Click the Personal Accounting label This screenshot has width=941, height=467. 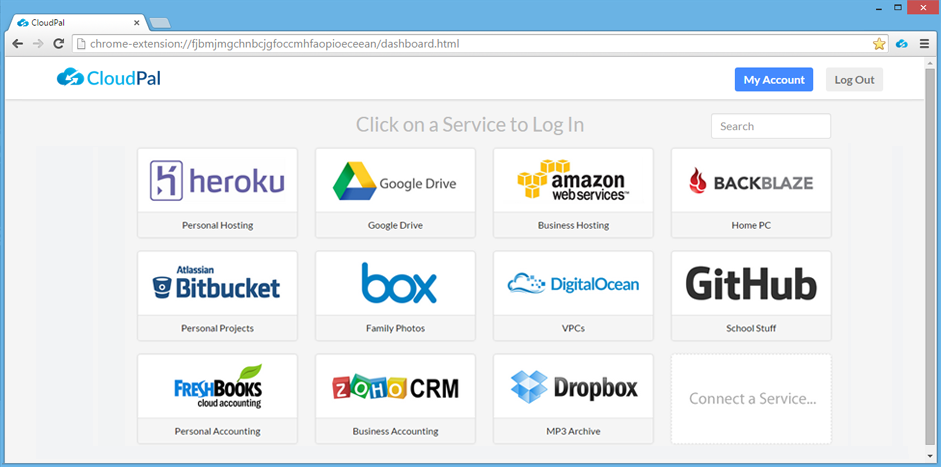217,431
